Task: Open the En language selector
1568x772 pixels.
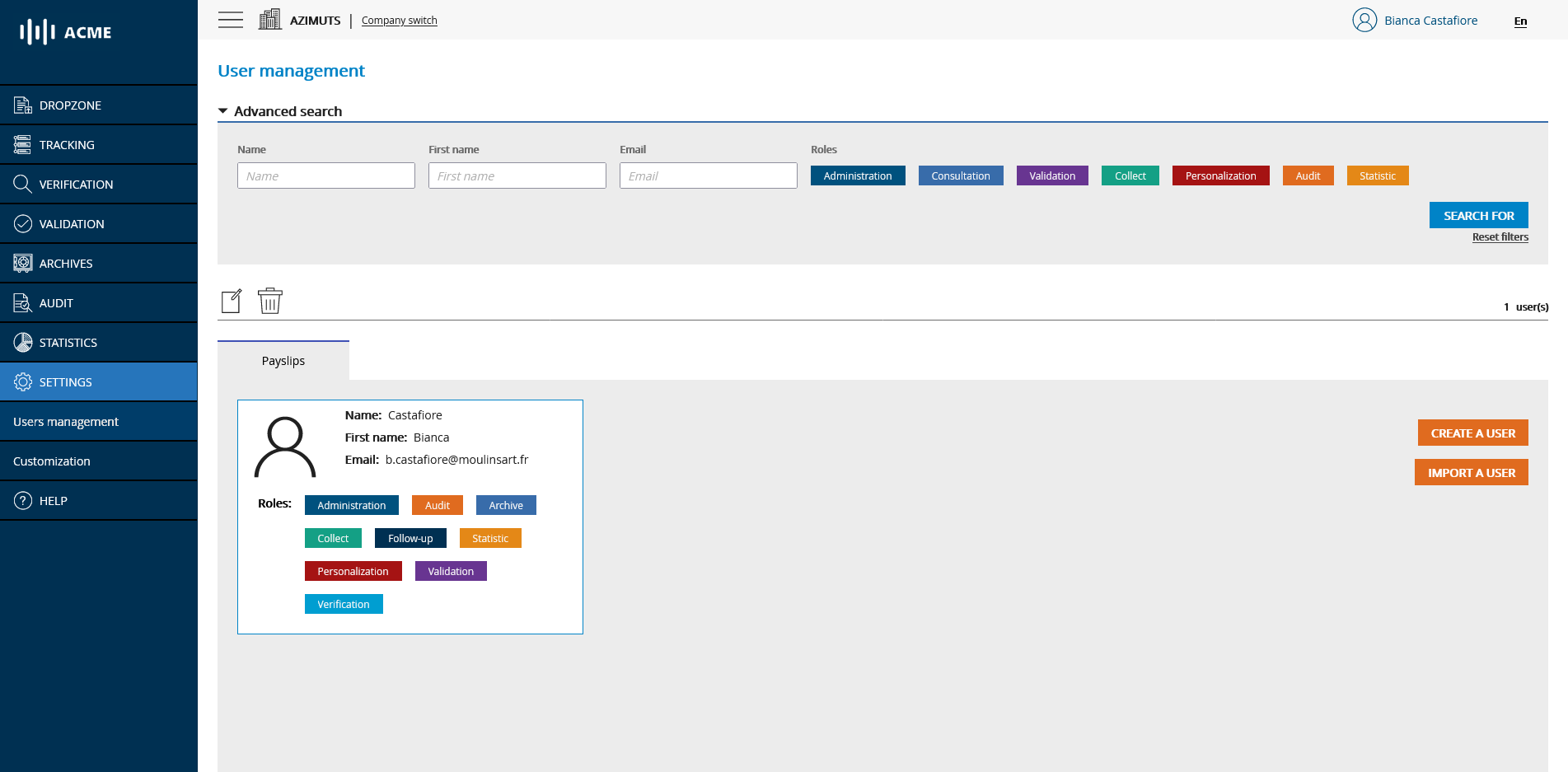Action: (x=1520, y=21)
